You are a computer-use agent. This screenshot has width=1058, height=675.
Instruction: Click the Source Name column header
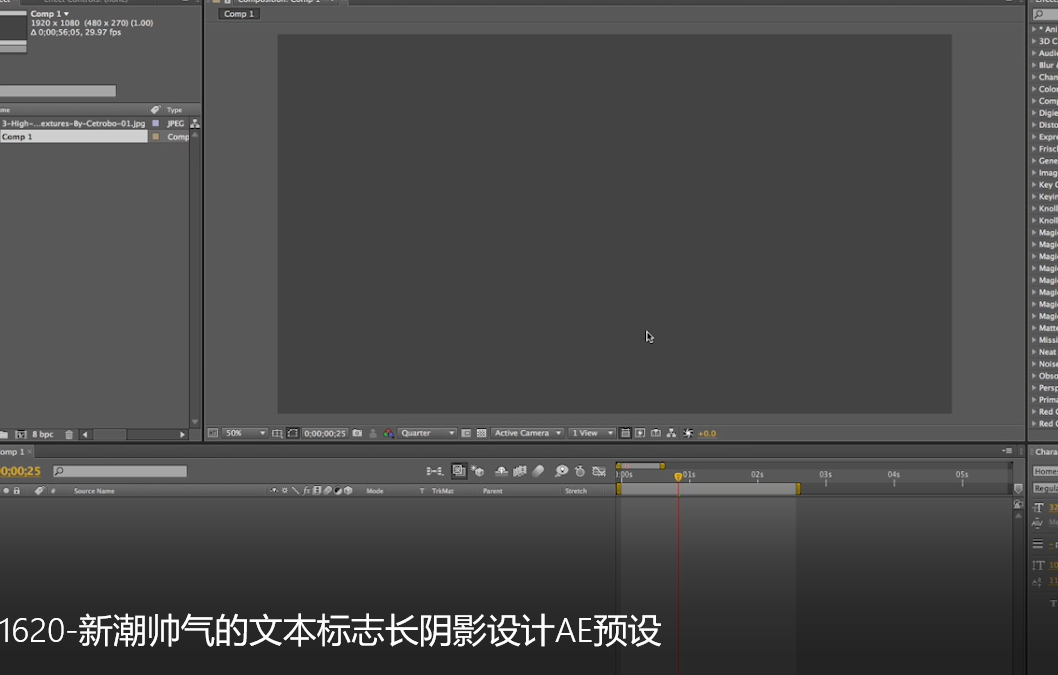coord(94,491)
